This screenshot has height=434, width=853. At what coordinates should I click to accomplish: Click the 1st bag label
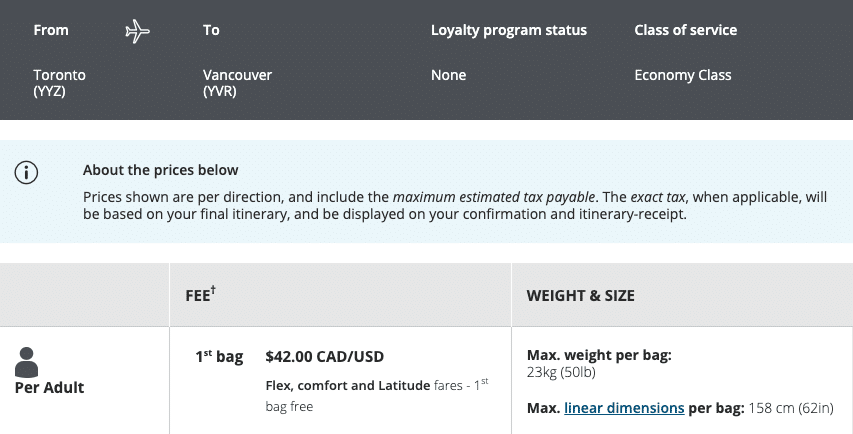tap(219, 356)
